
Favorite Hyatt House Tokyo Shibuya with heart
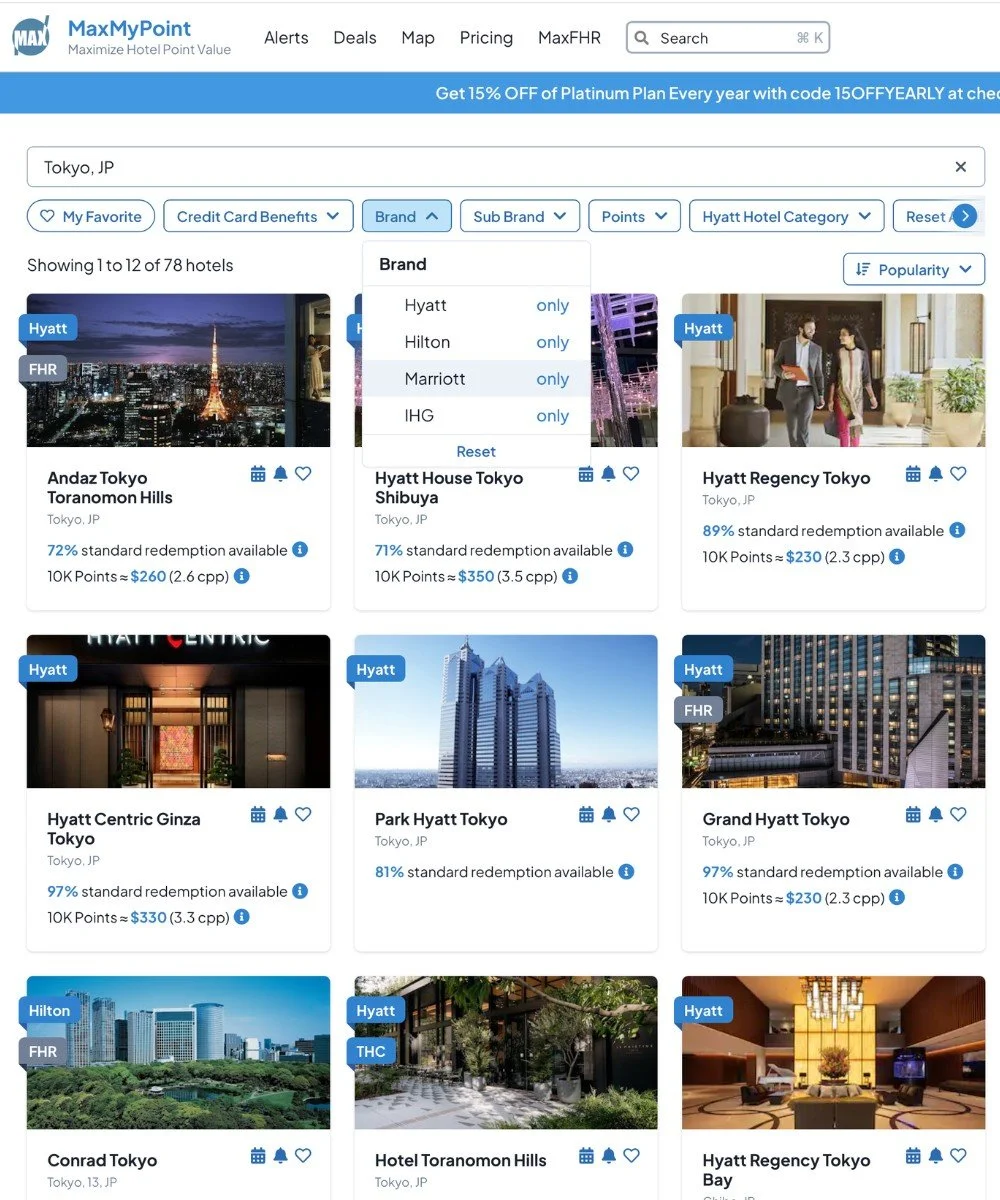click(631, 474)
